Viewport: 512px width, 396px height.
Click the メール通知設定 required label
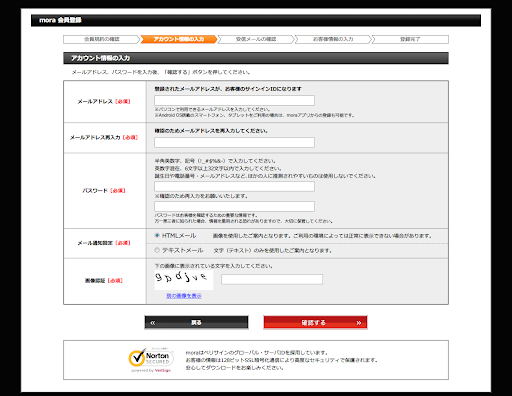(x=104, y=243)
